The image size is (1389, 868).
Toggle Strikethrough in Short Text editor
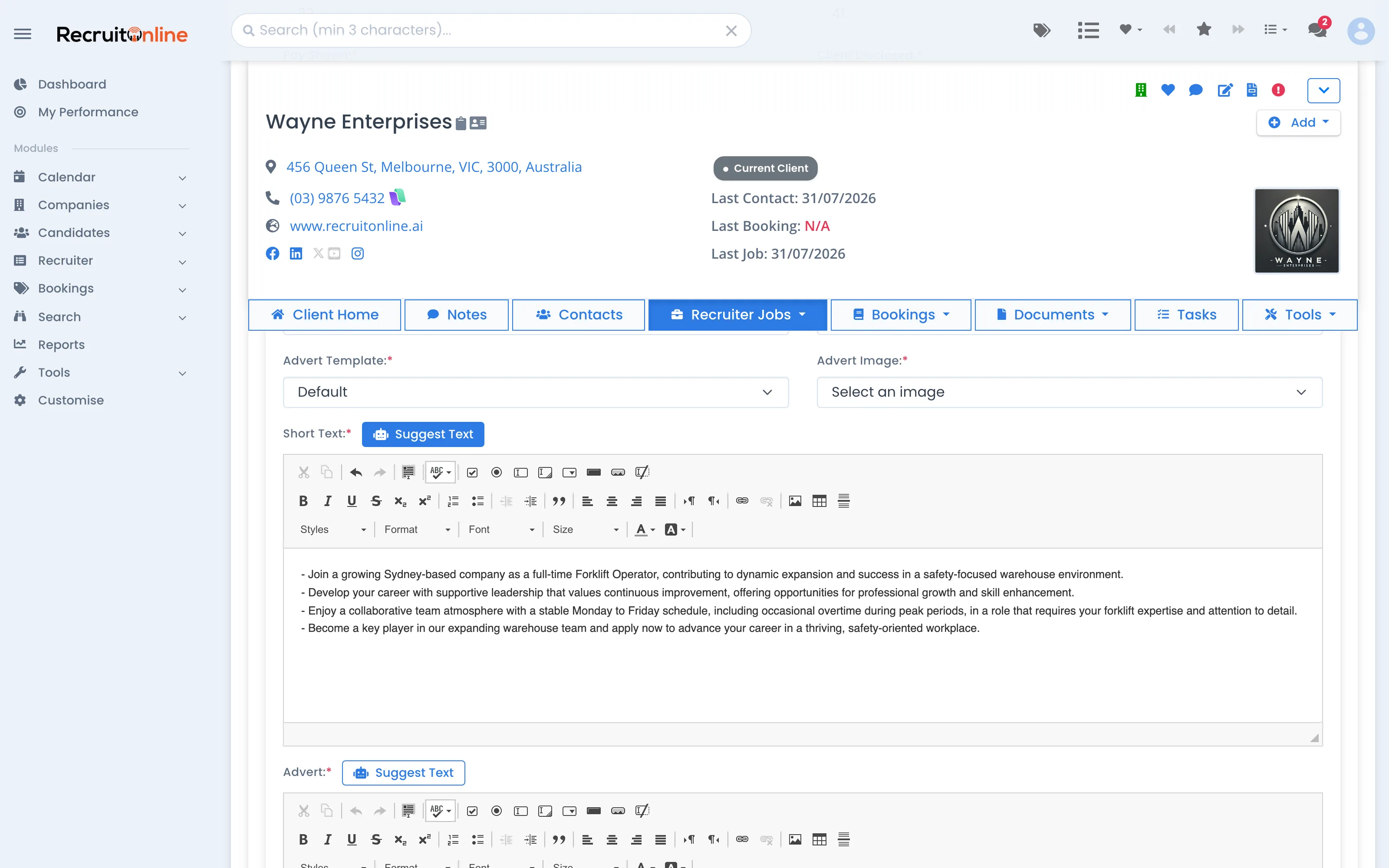pos(376,501)
